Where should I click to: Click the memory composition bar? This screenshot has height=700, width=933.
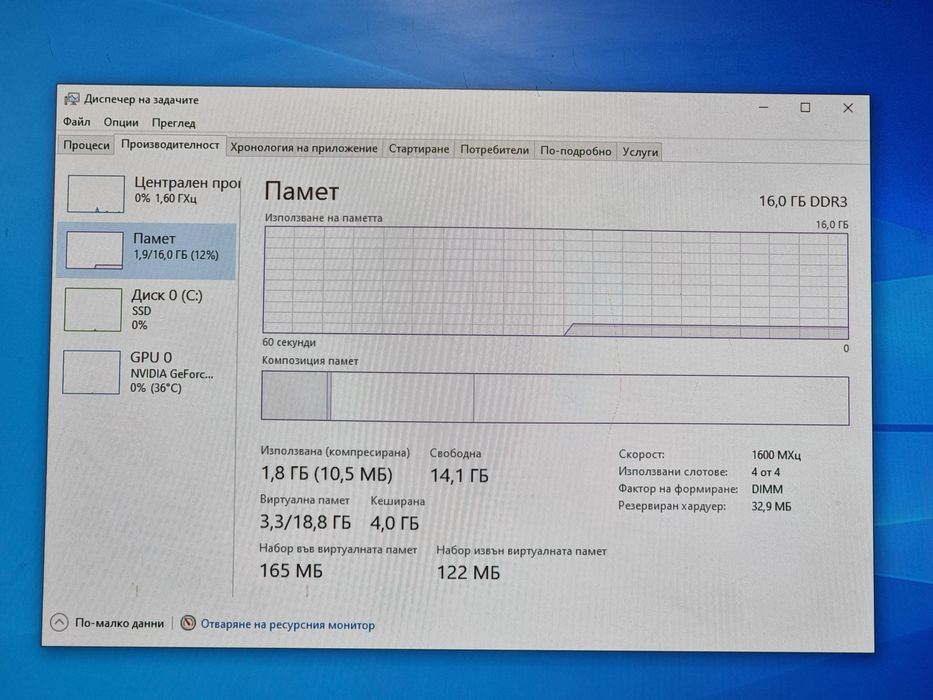tap(555, 398)
